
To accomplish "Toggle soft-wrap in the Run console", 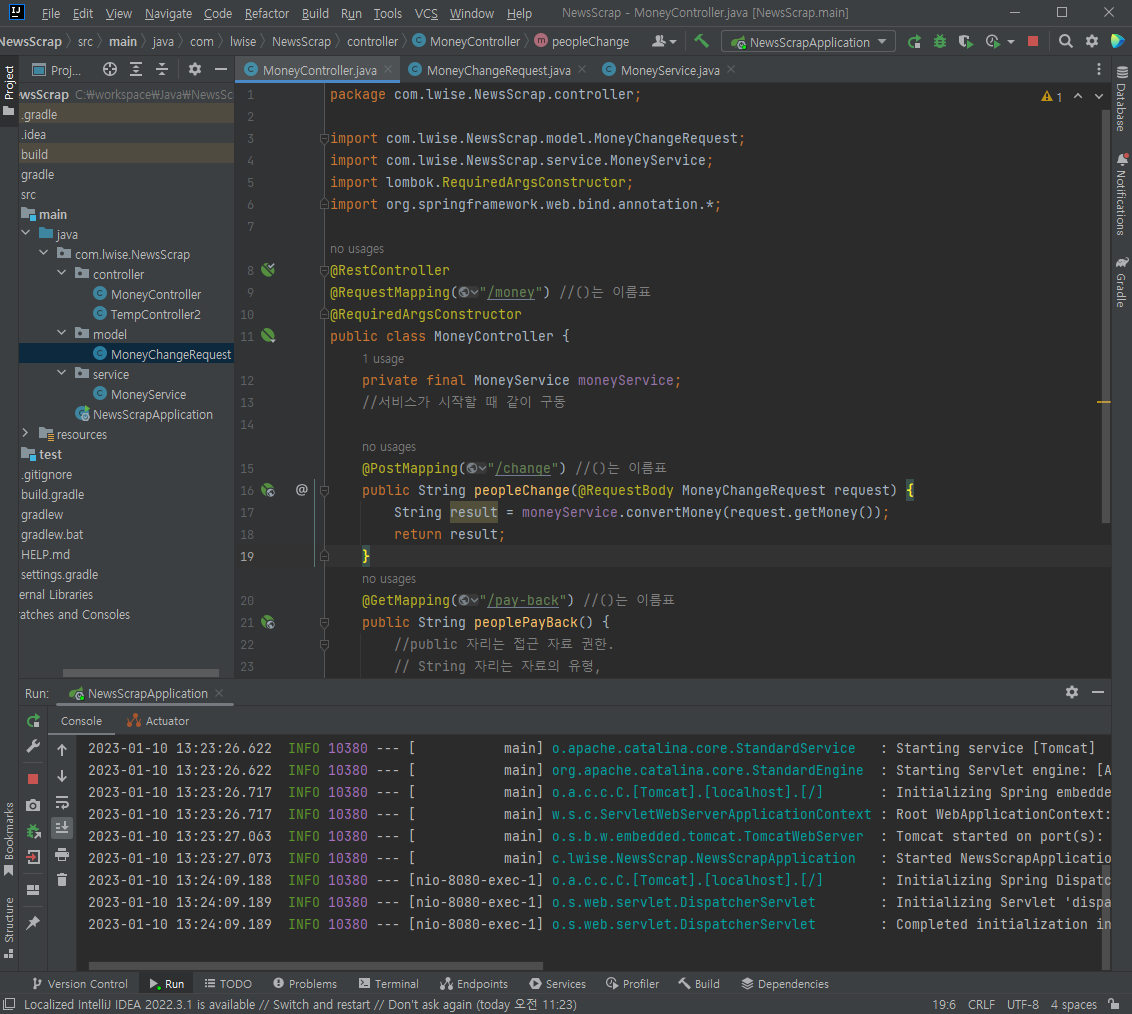I will [62, 802].
